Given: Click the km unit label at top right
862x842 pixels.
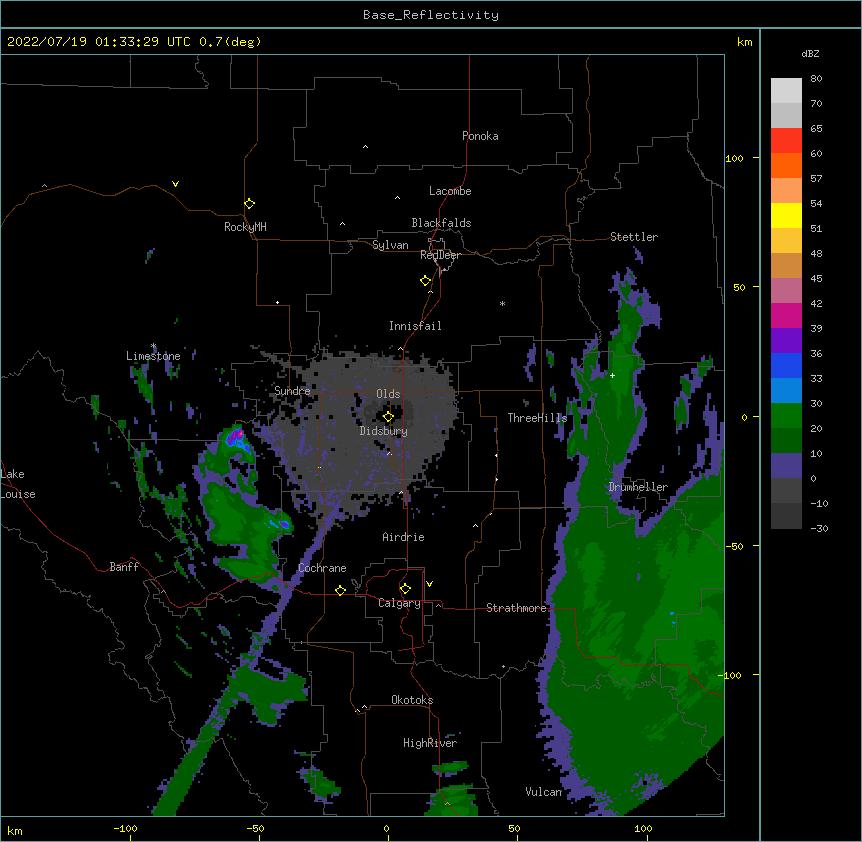Looking at the screenshot, I should (744, 42).
